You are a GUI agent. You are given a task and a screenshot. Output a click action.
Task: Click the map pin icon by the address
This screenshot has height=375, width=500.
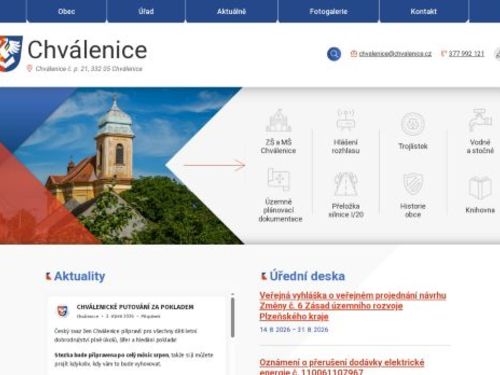pos(29,68)
